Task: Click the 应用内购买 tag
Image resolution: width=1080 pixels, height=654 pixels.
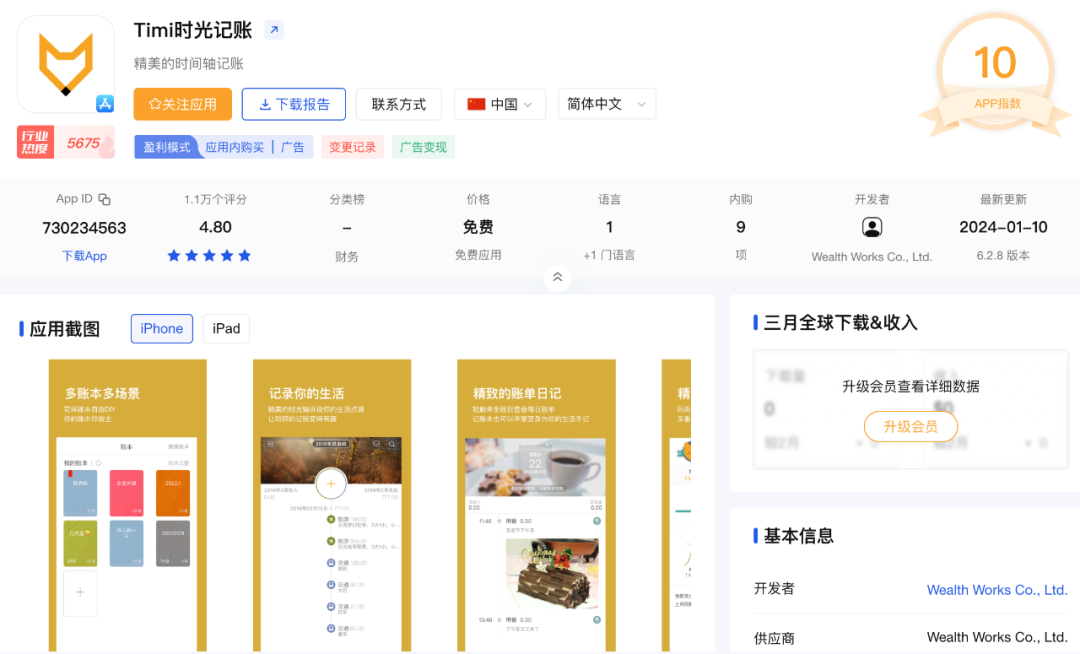Action: (234, 147)
